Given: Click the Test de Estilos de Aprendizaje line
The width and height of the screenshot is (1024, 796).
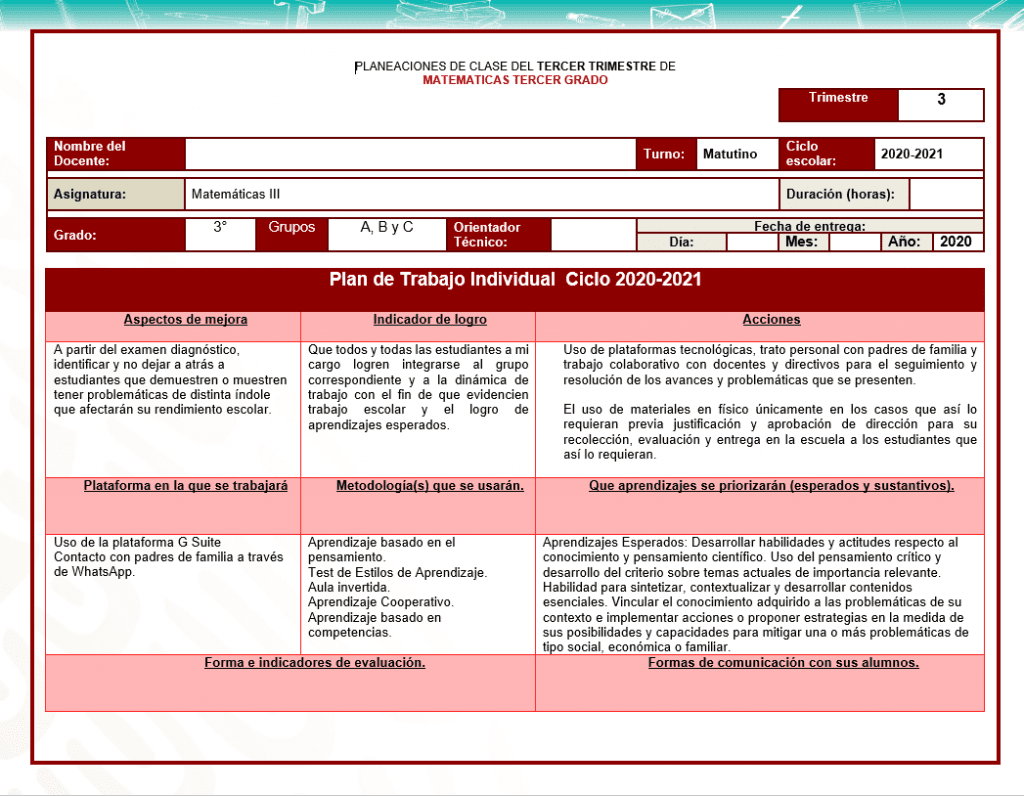Looking at the screenshot, I should pyautogui.click(x=398, y=573).
